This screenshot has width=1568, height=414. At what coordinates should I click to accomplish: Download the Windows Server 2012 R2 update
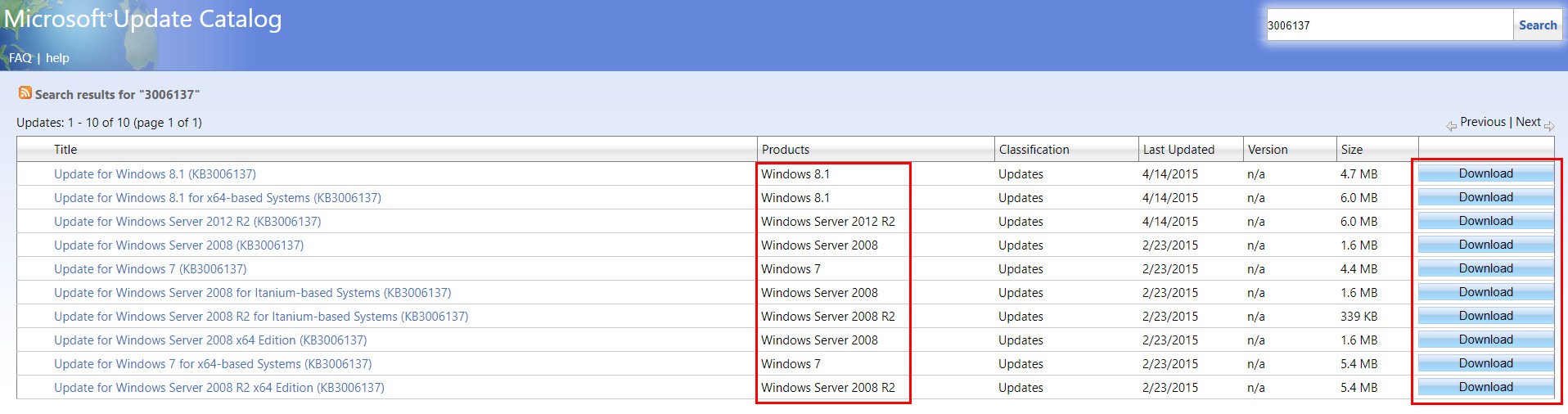pos(1485,221)
